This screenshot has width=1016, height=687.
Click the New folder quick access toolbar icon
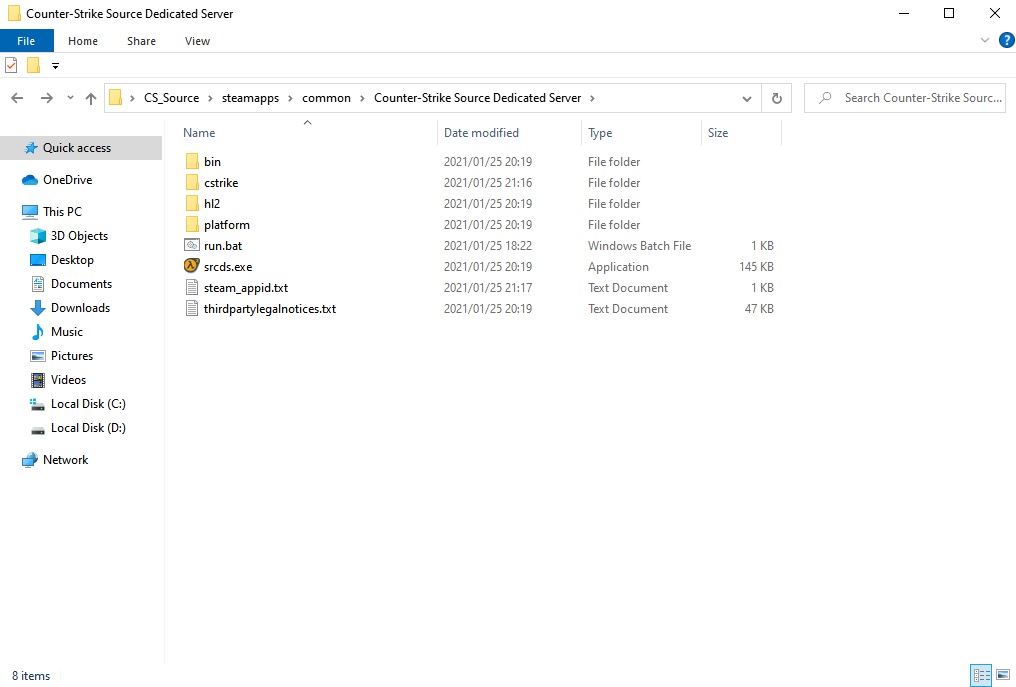pos(33,65)
